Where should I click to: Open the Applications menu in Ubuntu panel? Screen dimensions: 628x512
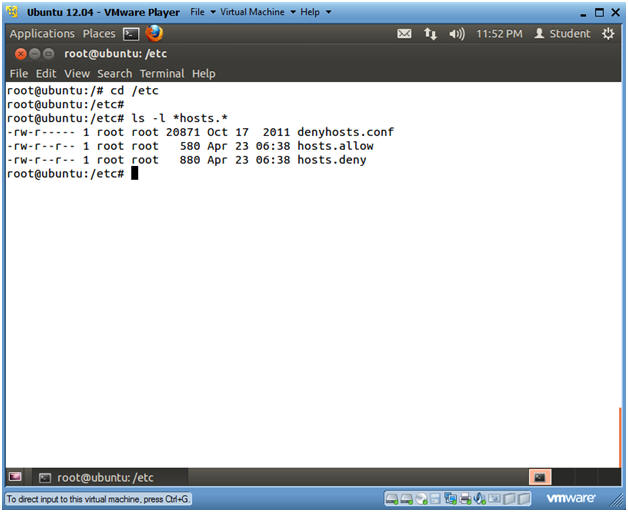pyautogui.click(x=42, y=34)
